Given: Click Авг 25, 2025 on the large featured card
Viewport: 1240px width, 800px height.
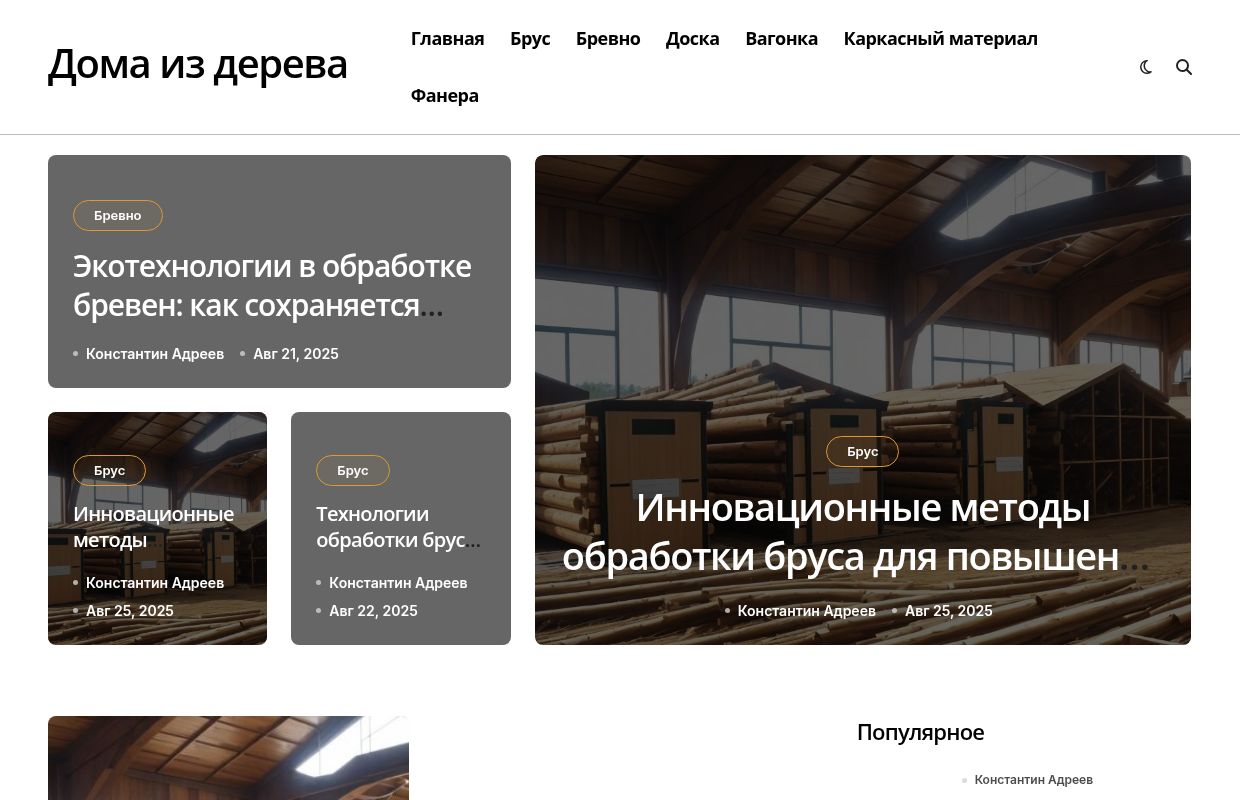Looking at the screenshot, I should [x=949, y=611].
